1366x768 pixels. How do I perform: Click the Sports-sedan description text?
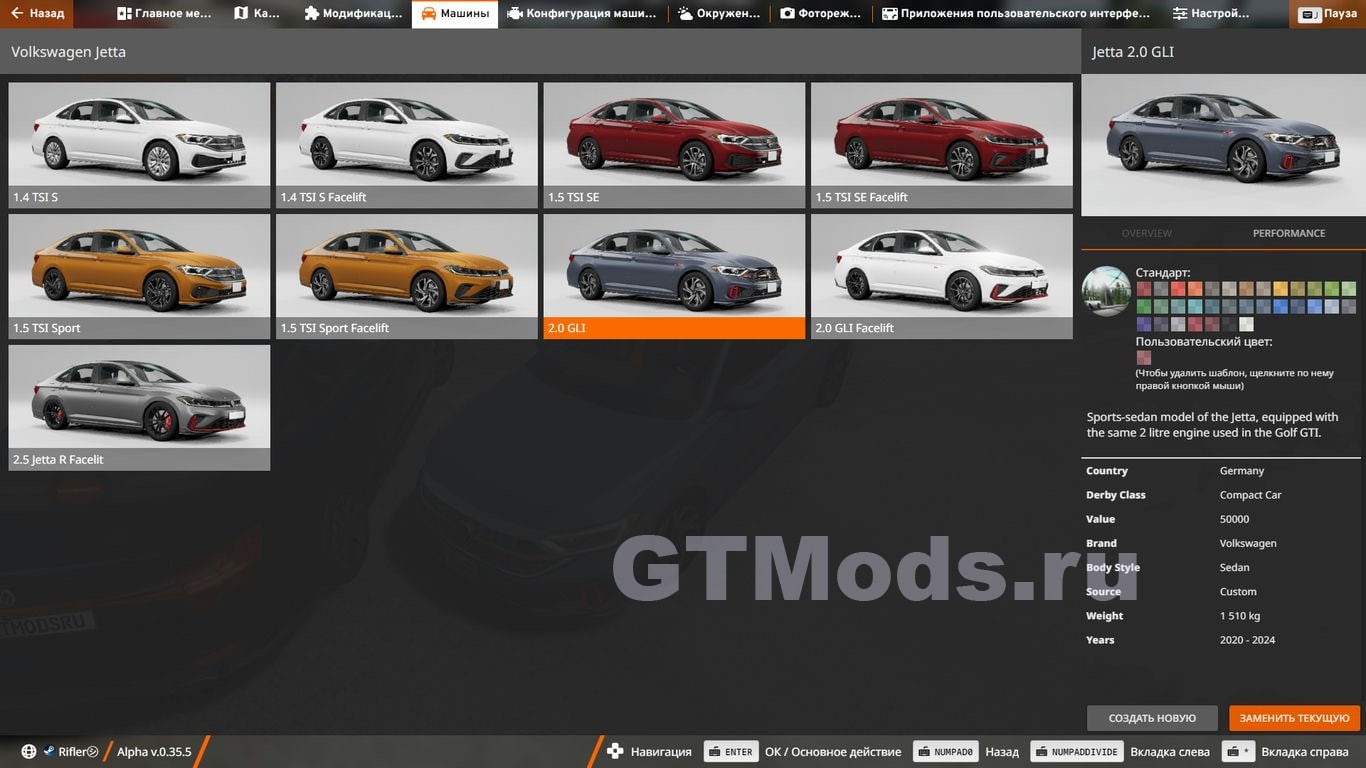coord(1212,425)
